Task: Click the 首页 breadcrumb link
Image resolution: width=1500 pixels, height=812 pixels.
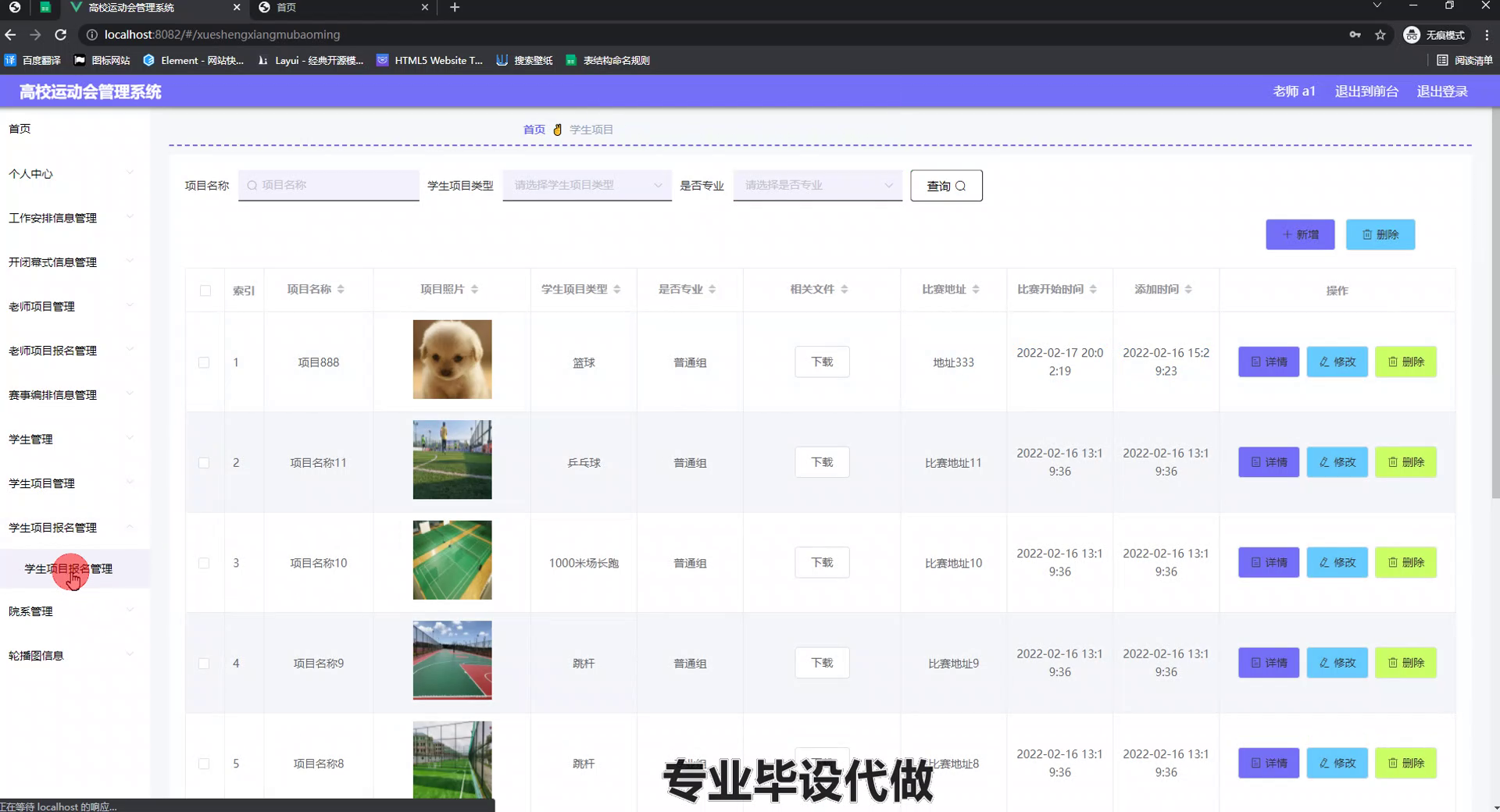Action: coord(534,130)
